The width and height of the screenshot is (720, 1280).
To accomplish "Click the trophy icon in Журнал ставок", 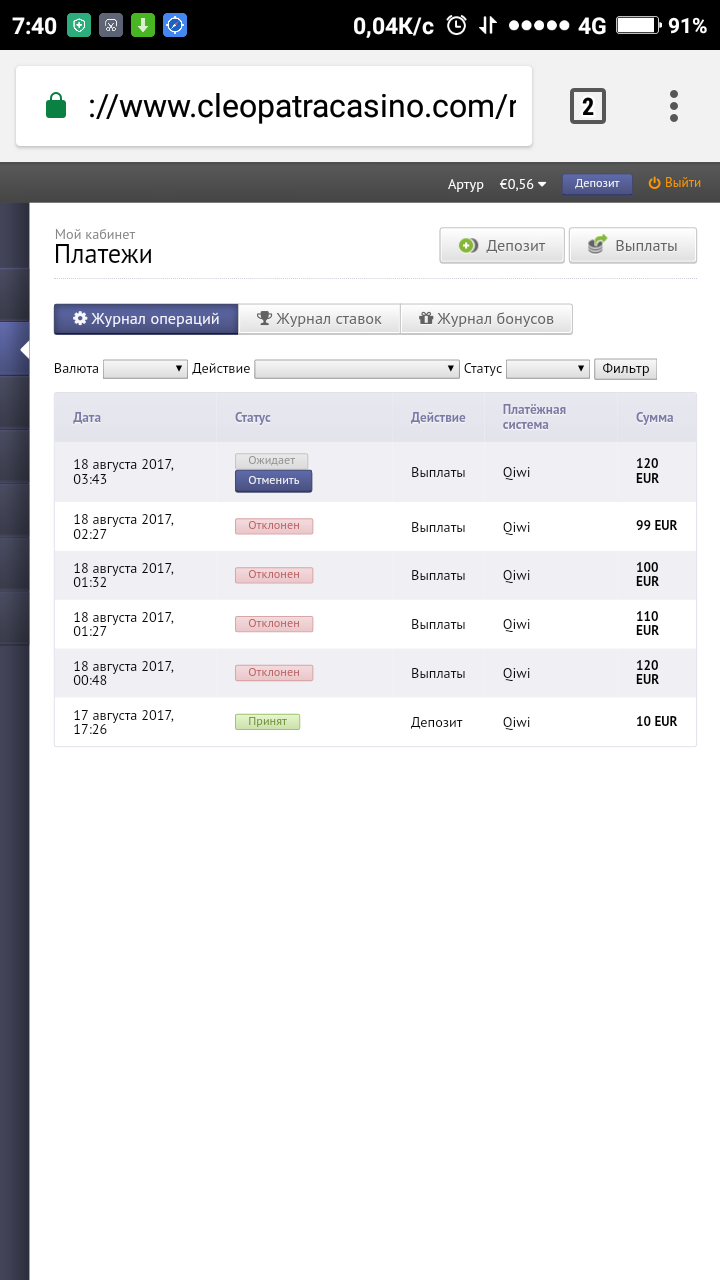I will [264, 319].
